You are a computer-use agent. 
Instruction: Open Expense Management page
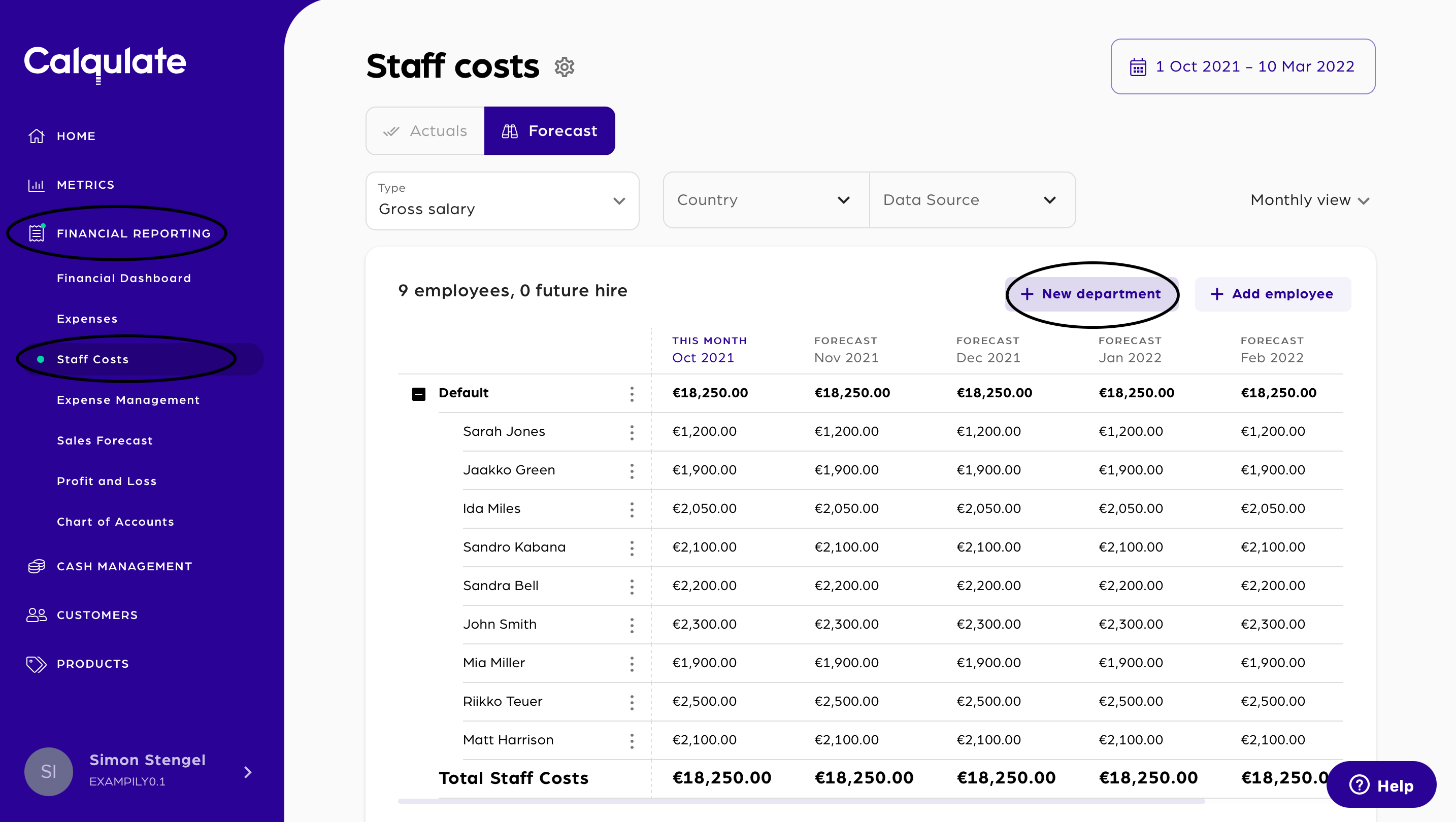click(128, 400)
